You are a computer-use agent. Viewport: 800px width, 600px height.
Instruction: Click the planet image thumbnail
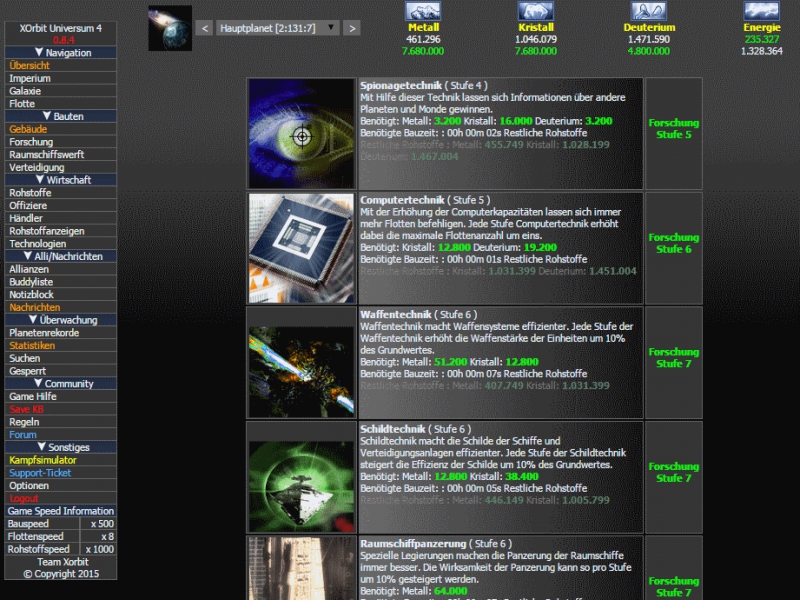click(170, 28)
